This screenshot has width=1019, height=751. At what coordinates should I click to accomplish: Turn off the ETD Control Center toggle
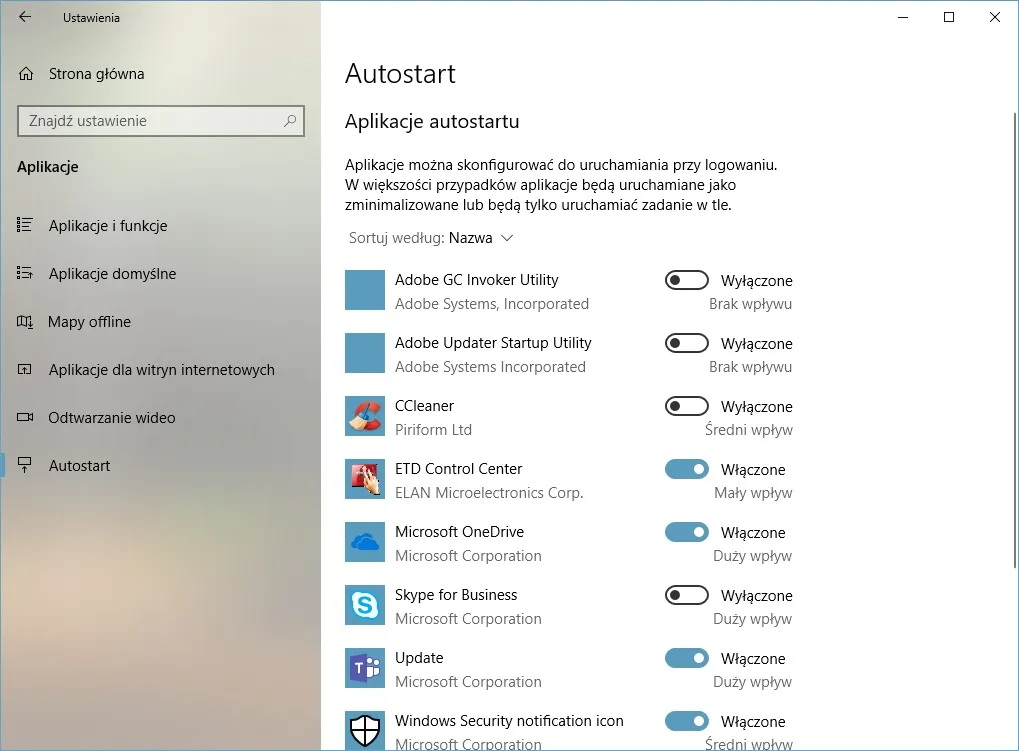686,469
